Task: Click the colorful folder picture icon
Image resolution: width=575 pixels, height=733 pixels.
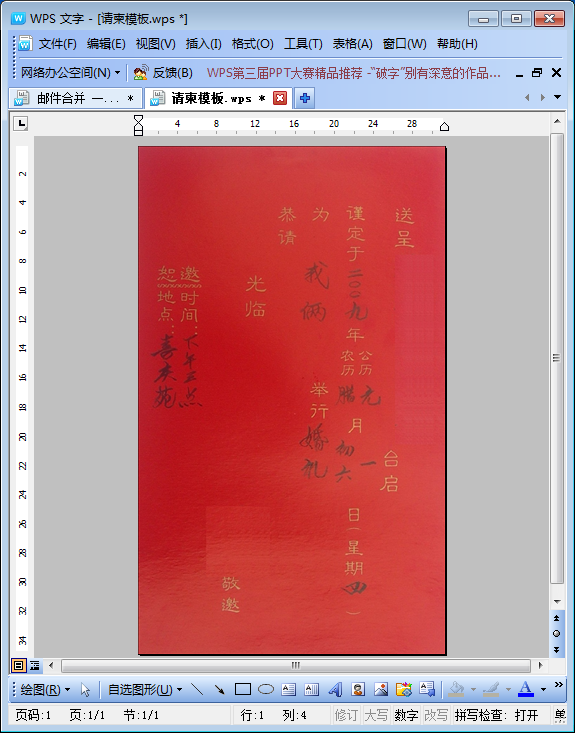Action: tap(404, 689)
